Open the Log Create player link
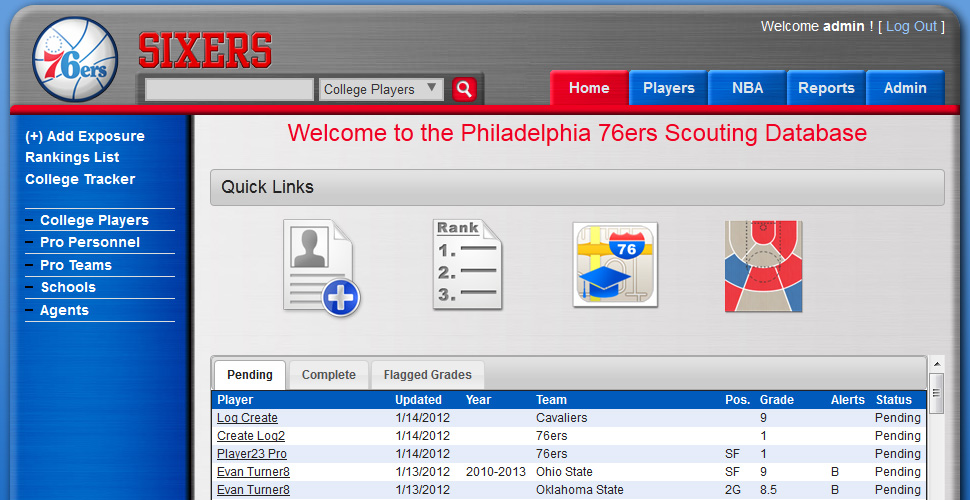Viewport: 970px width, 500px height. click(x=247, y=418)
